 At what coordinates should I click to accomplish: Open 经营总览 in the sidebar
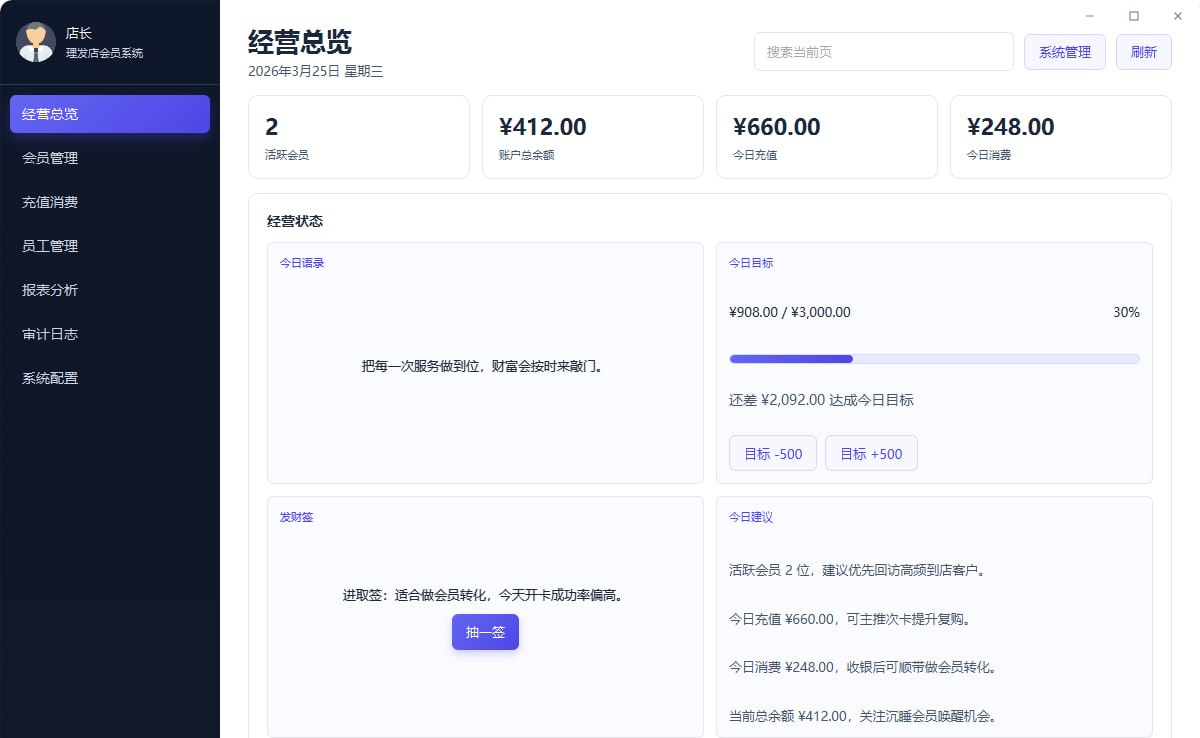coord(110,114)
